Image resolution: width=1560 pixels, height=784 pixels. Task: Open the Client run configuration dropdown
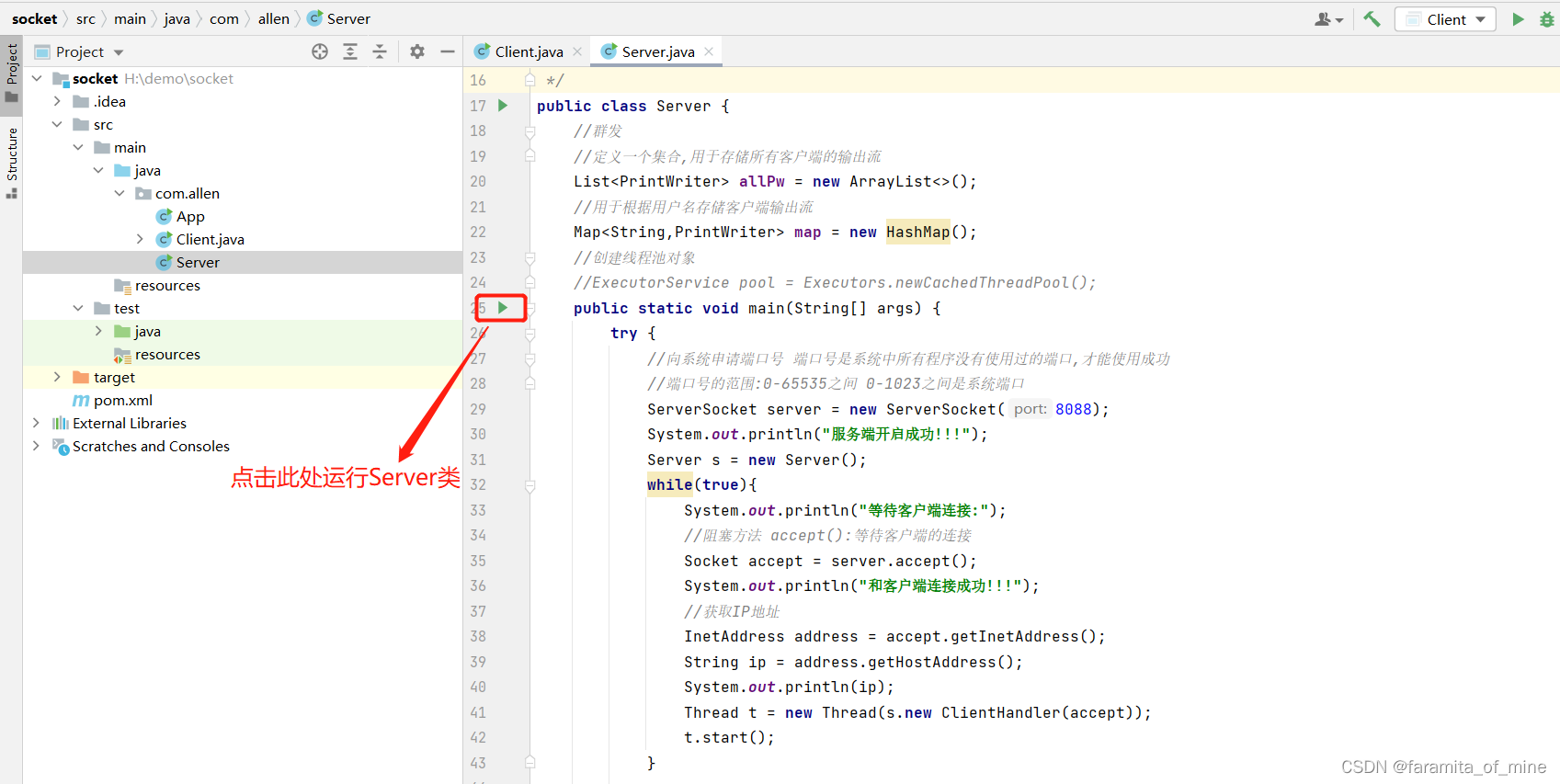click(1445, 19)
